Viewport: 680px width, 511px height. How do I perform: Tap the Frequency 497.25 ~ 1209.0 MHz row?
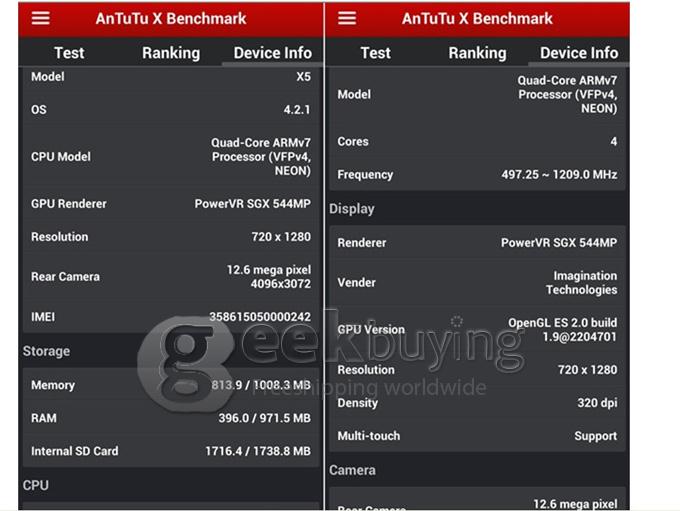(477, 174)
